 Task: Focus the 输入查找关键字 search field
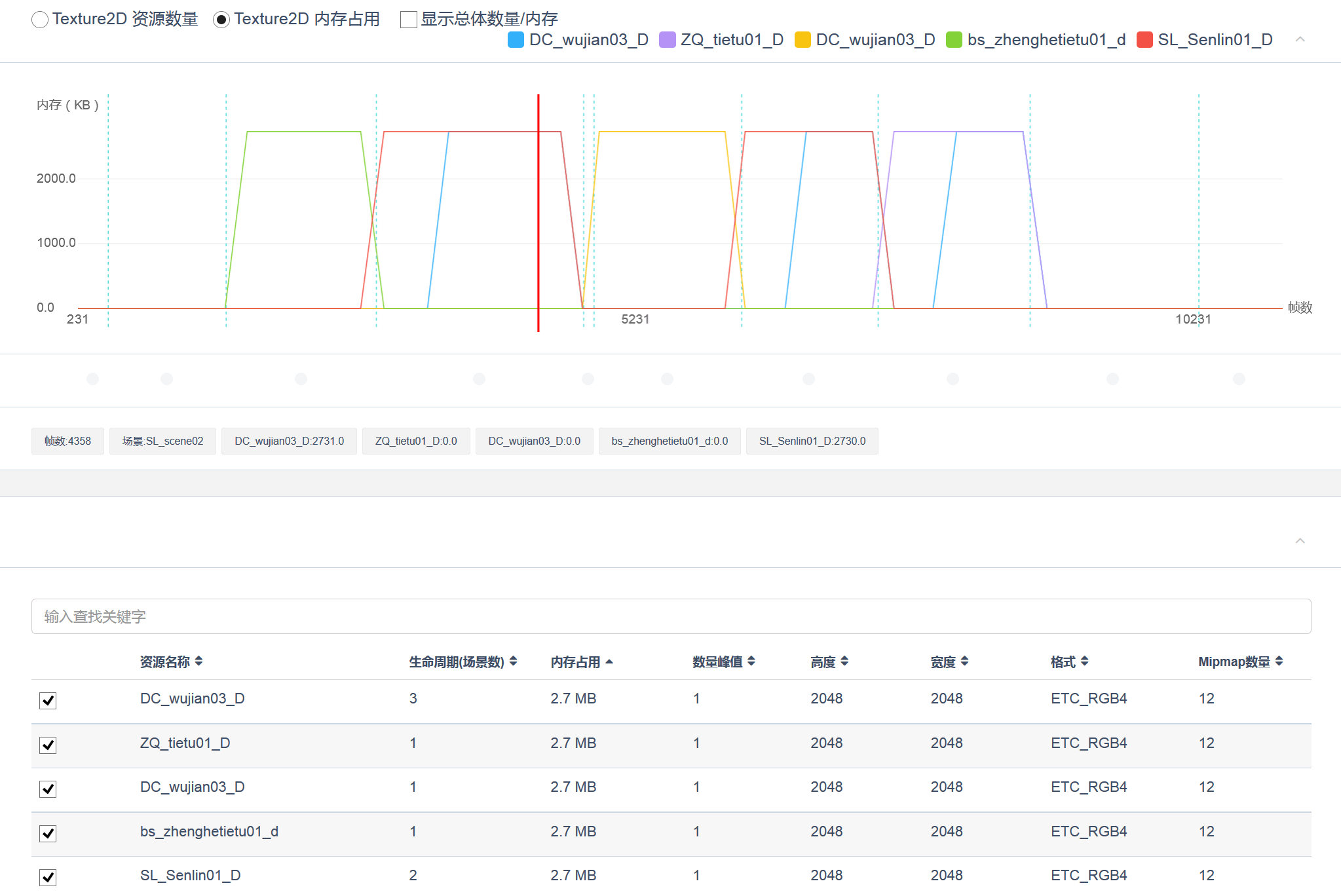(671, 616)
